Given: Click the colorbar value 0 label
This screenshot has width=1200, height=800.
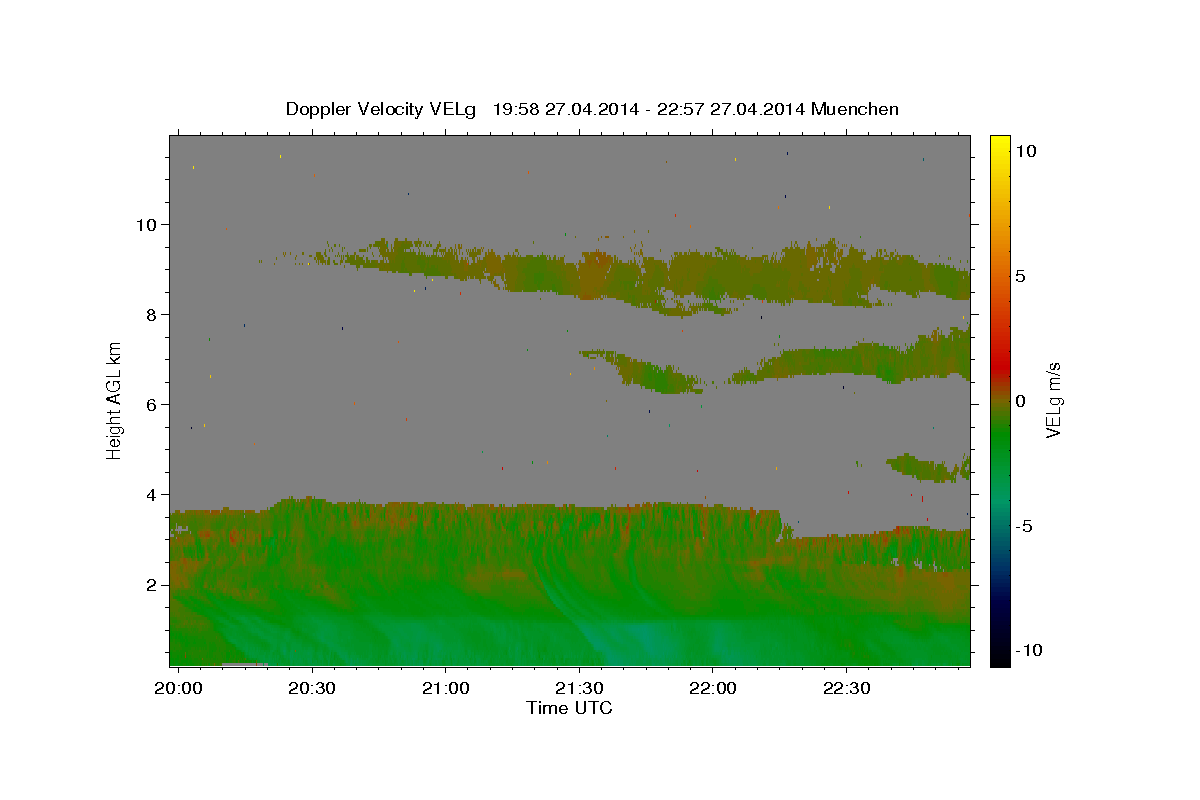Looking at the screenshot, I should point(1020,400).
